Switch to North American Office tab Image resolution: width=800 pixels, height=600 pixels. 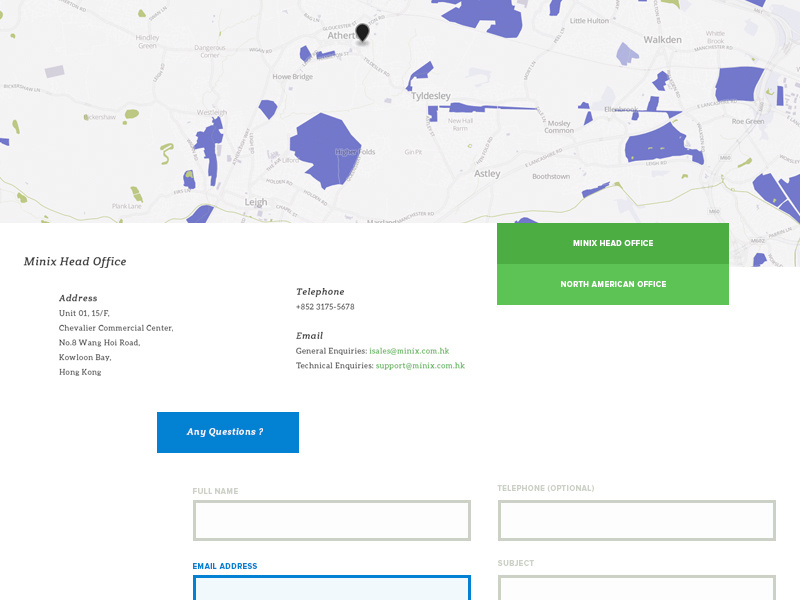tap(613, 284)
